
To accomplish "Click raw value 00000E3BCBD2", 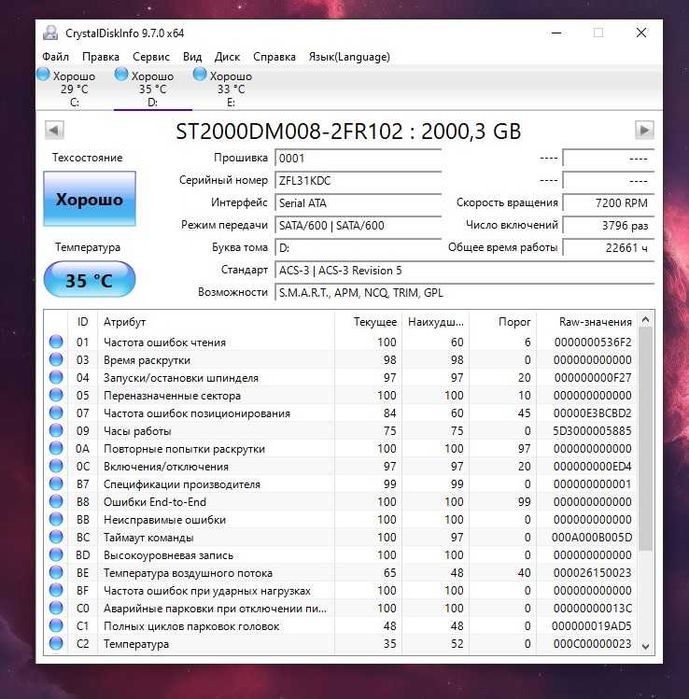I will (592, 413).
